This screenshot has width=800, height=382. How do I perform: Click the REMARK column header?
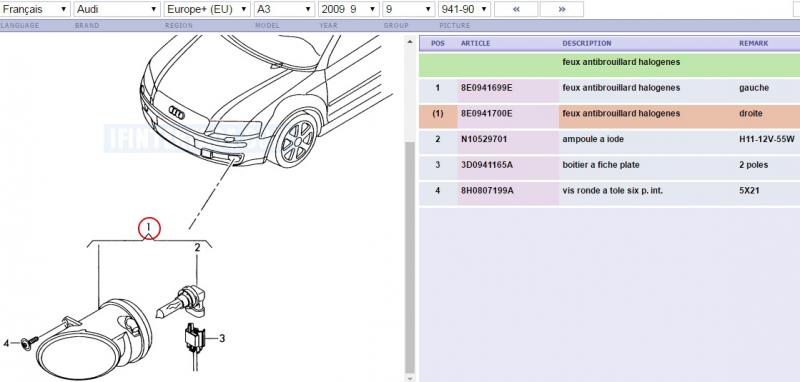coord(754,43)
